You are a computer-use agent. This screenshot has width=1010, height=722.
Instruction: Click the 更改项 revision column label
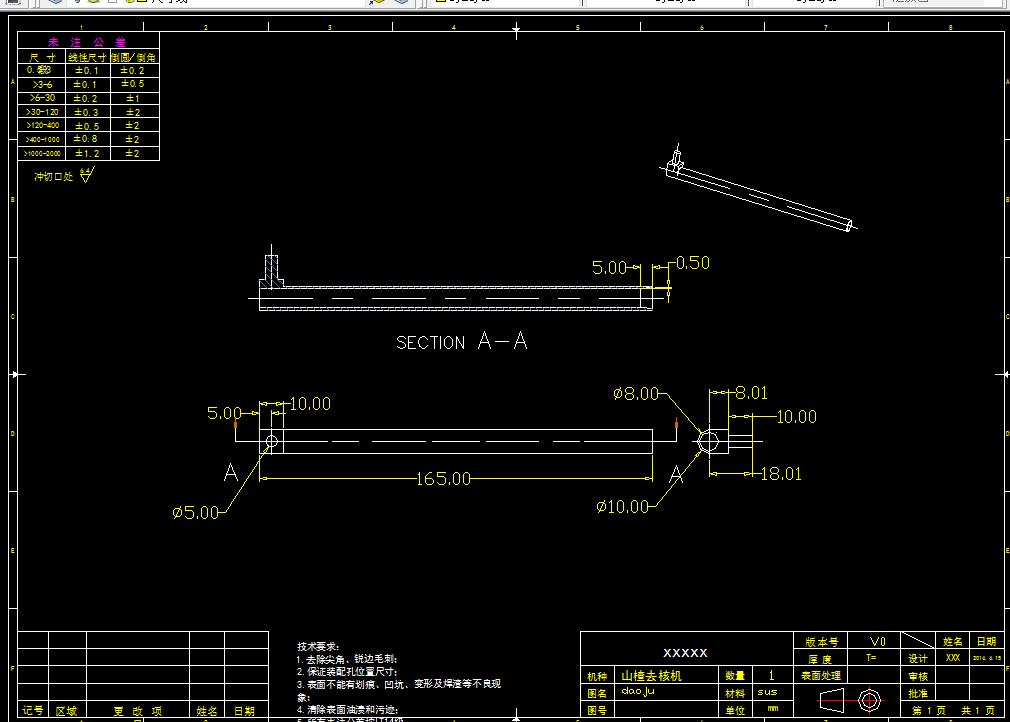click(x=138, y=711)
